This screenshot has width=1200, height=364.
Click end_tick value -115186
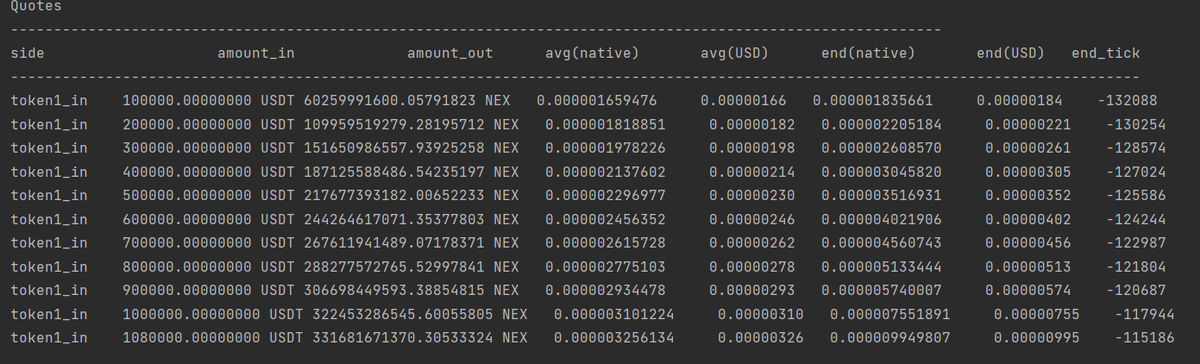point(1145,338)
